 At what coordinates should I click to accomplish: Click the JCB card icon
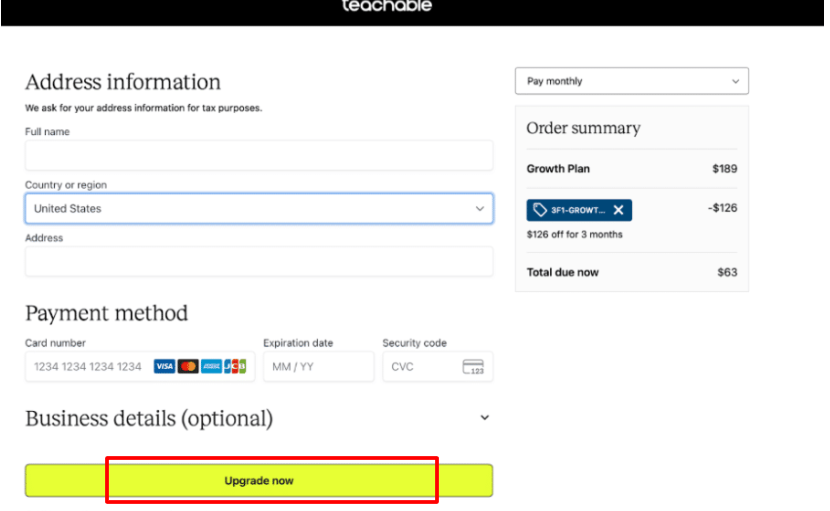[234, 366]
